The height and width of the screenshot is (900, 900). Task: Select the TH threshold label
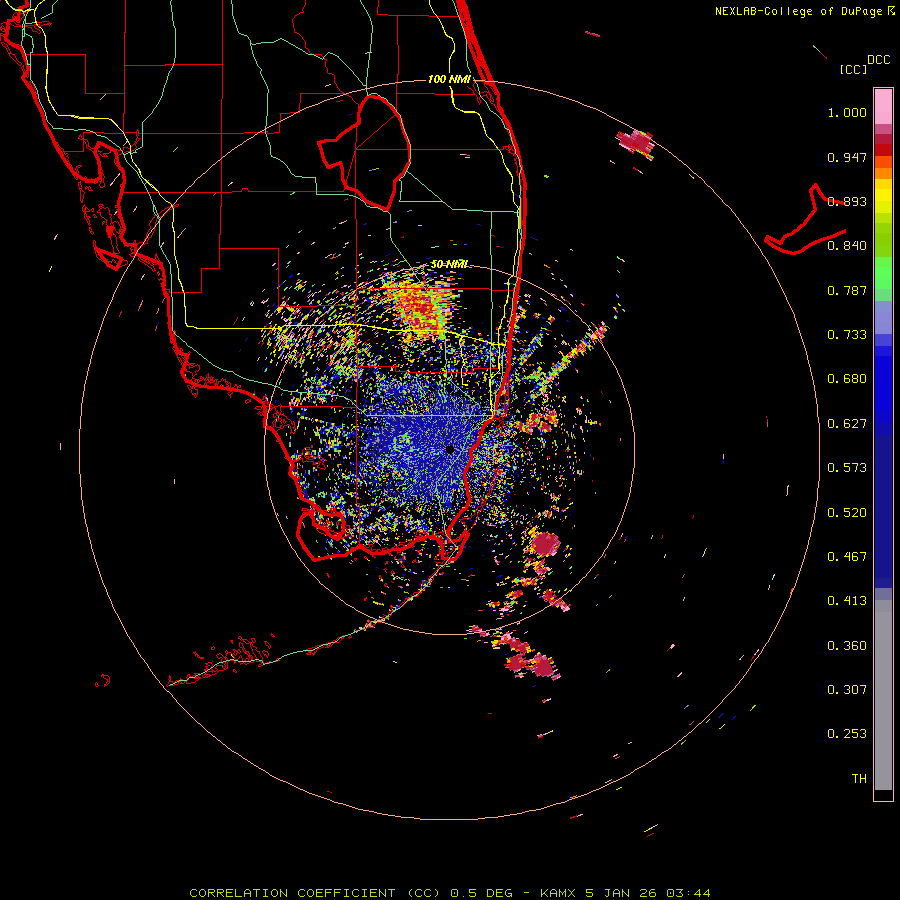point(859,779)
